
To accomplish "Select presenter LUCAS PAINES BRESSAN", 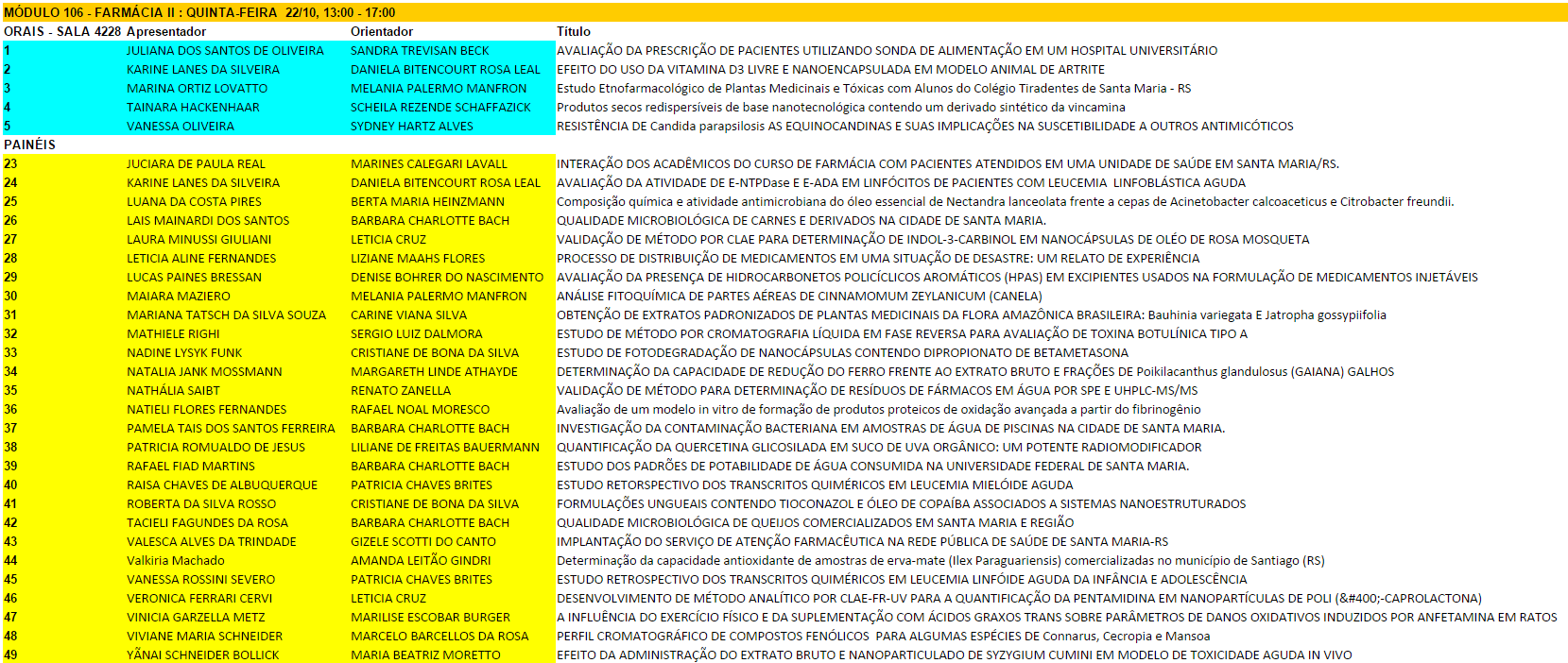I will [x=195, y=277].
